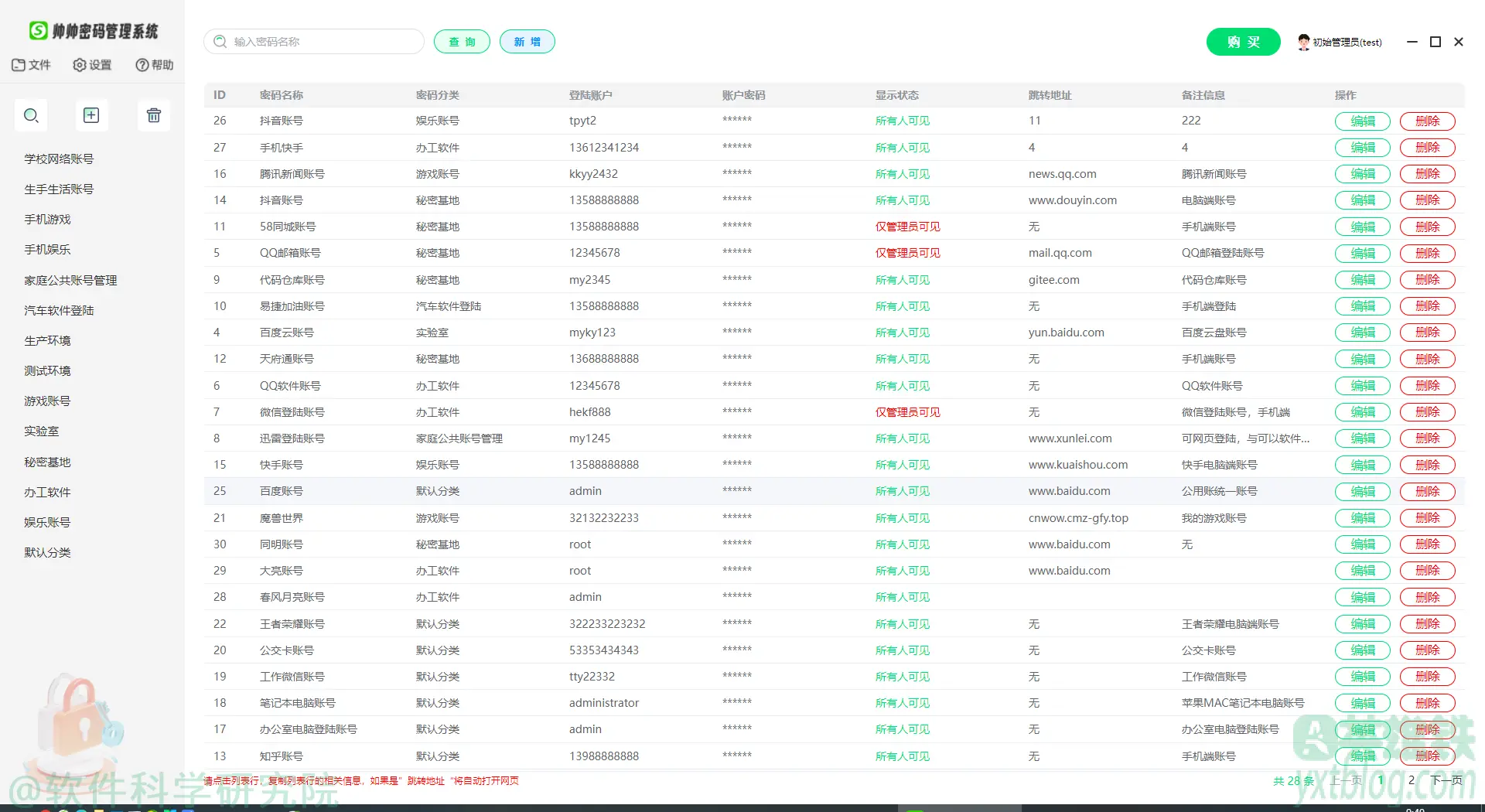Click the 登陆账户 column header
1485x812 pixels.
pos(591,95)
